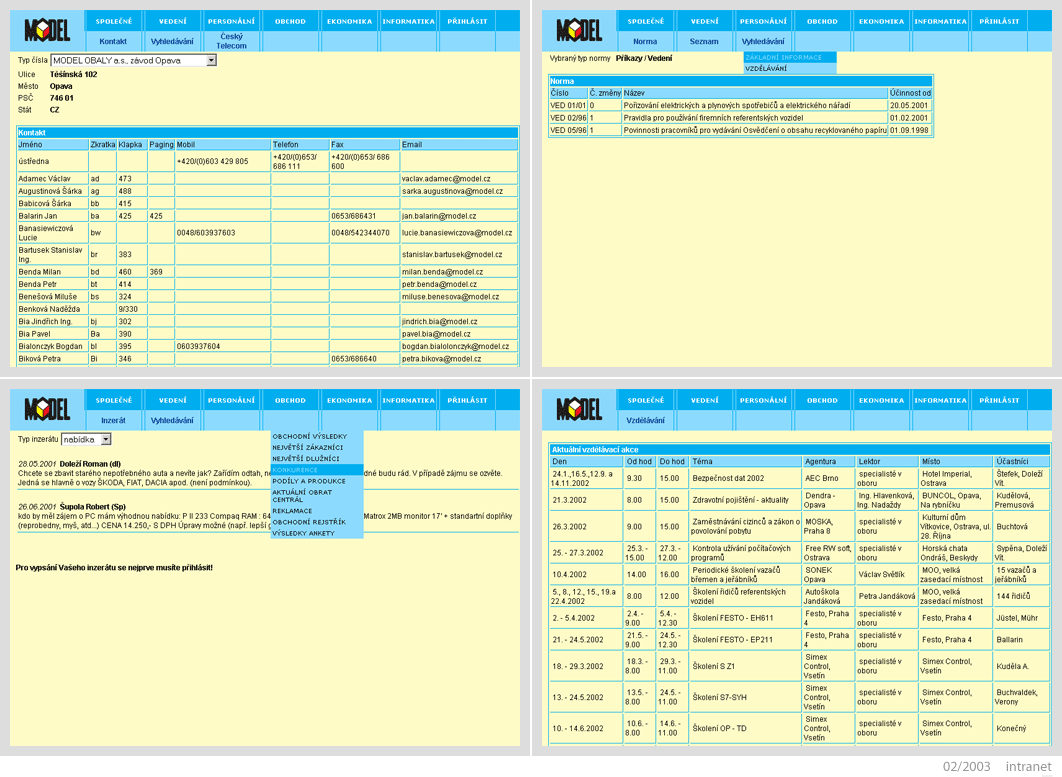Click the MODEL logo in top-left panel

coord(47,30)
